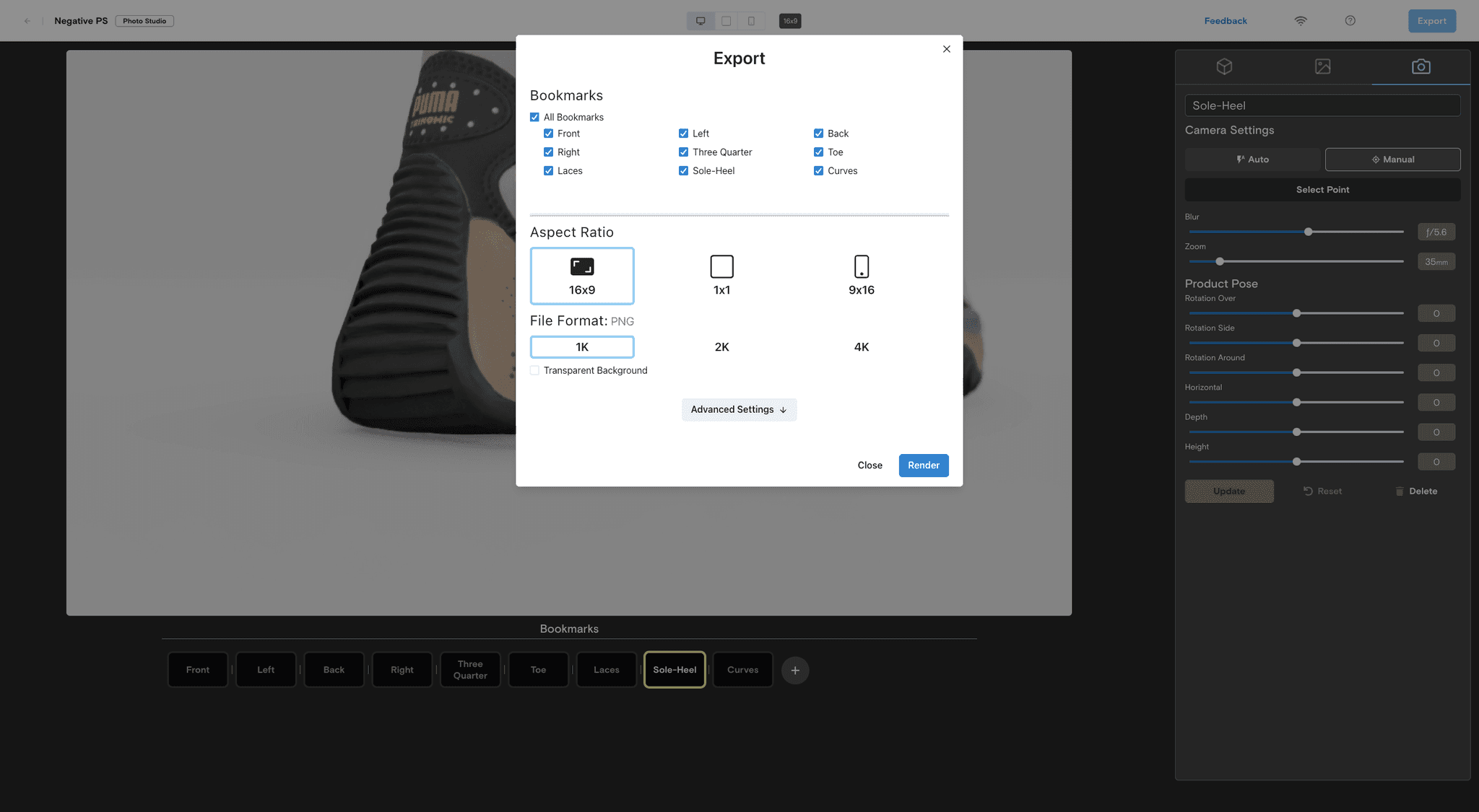This screenshot has height=812, width=1479.
Task: Choose the 16x9 aspect ratio tile
Action: [582, 276]
